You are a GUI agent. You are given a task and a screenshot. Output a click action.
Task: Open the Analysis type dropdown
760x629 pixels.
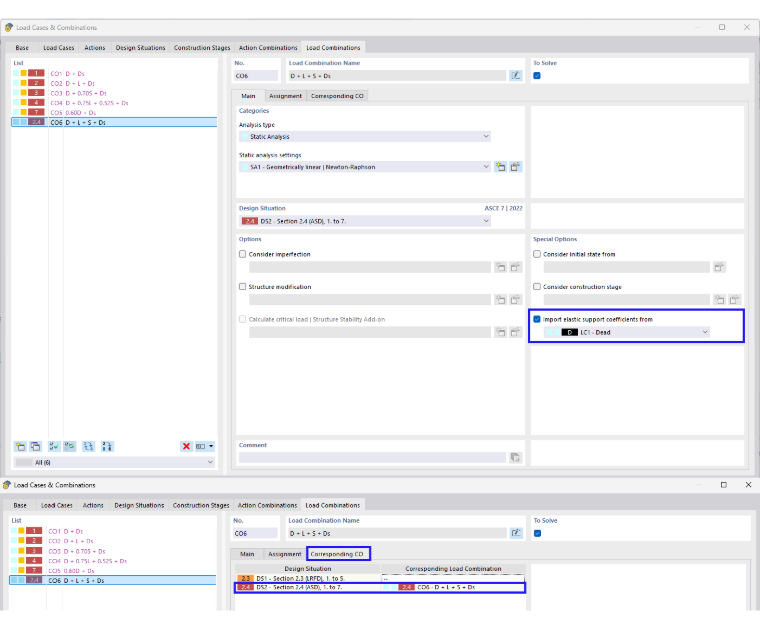click(x=364, y=137)
